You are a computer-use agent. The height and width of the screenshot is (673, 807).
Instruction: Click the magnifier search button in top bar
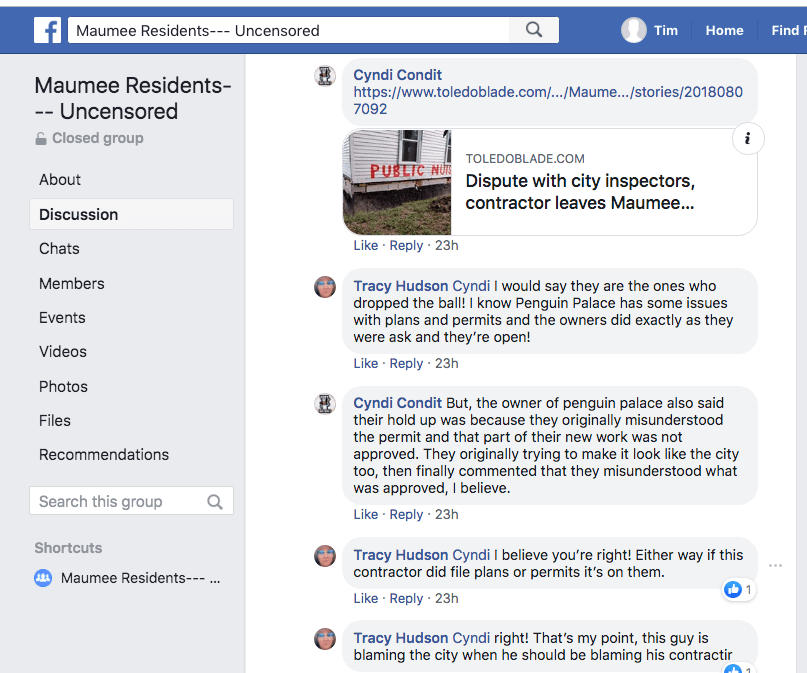[x=534, y=30]
